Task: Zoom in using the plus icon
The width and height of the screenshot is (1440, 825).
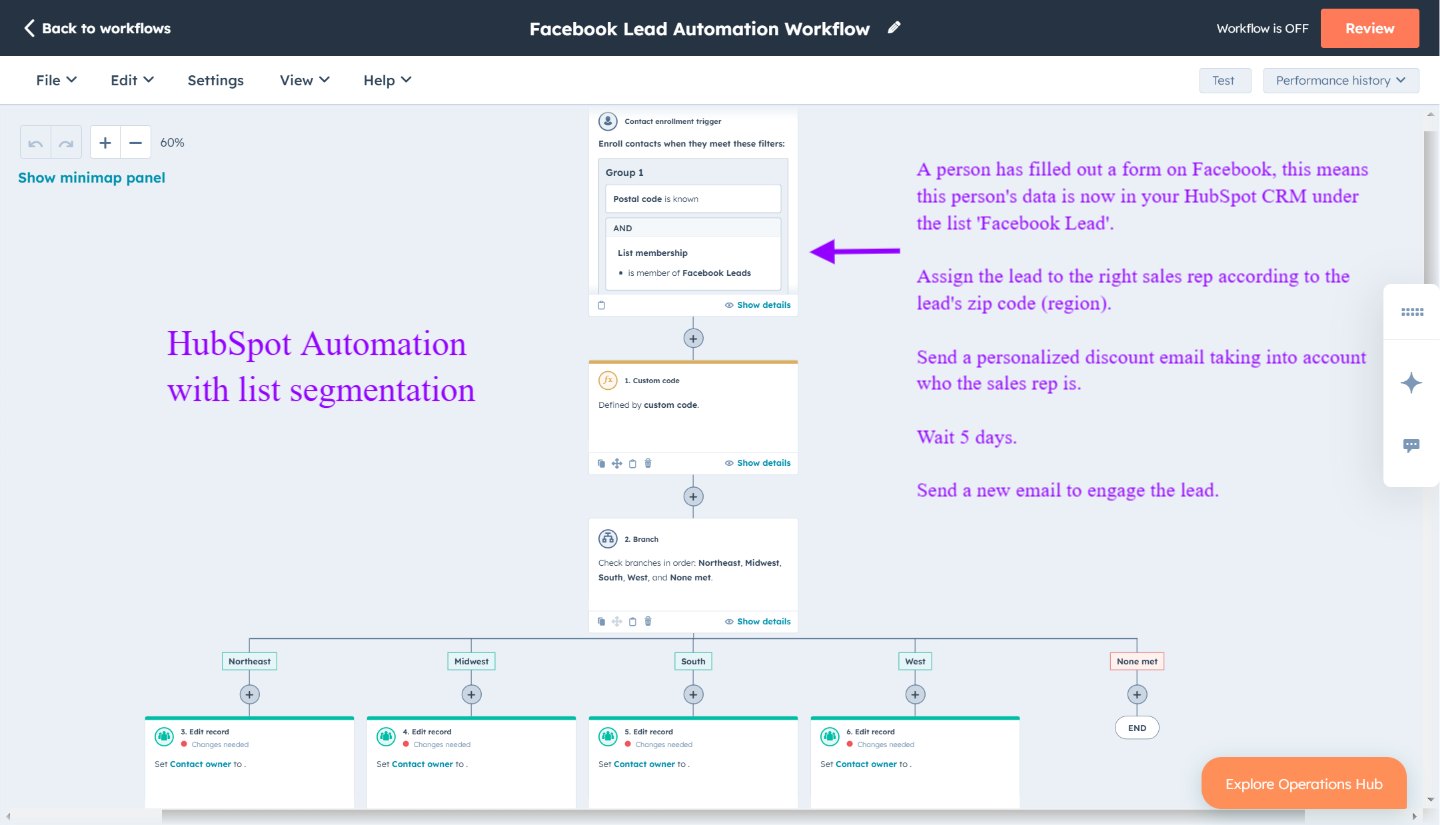Action: tap(105, 142)
